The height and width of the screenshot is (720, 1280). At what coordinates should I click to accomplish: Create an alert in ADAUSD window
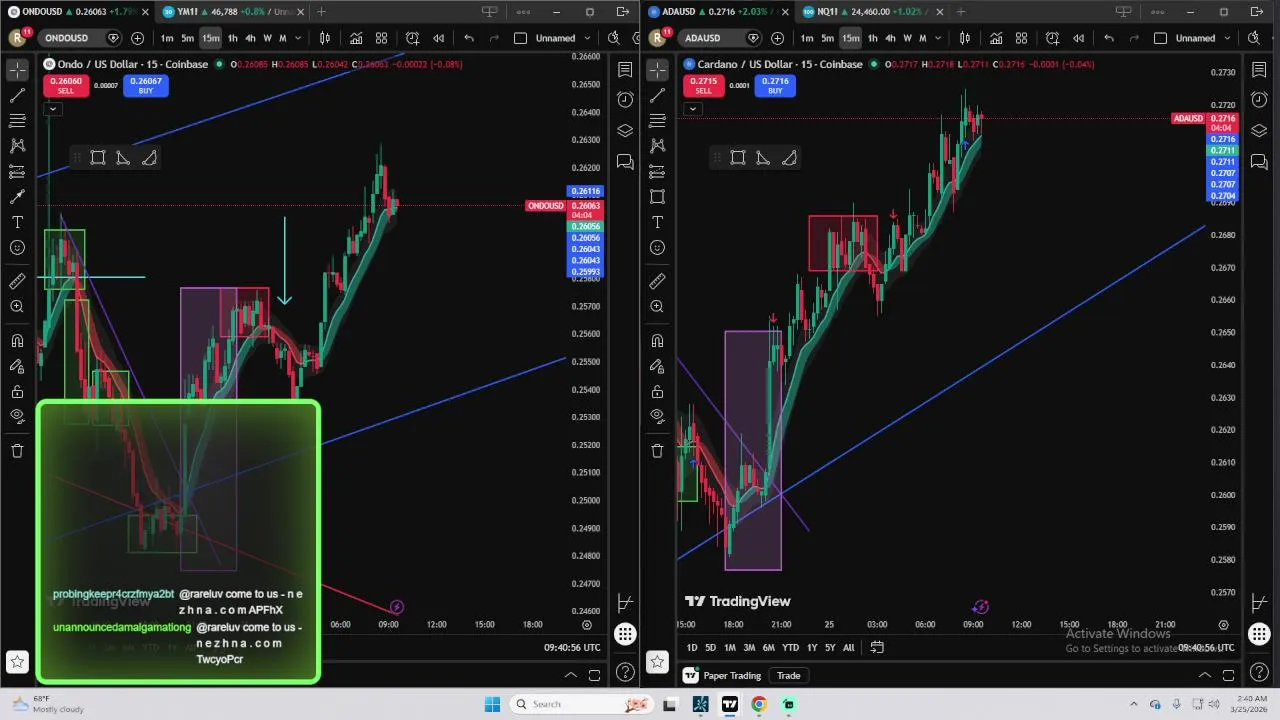pos(1052,38)
